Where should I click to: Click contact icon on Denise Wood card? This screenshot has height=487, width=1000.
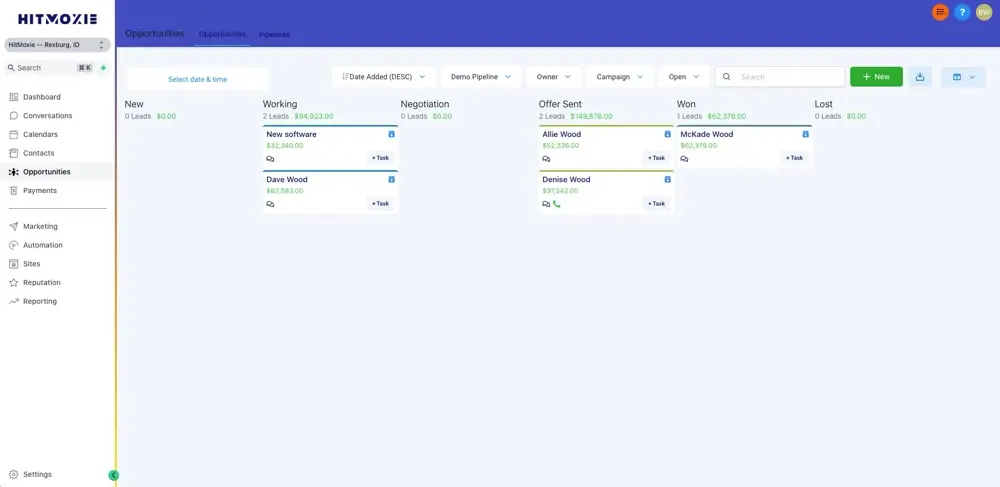tap(668, 180)
